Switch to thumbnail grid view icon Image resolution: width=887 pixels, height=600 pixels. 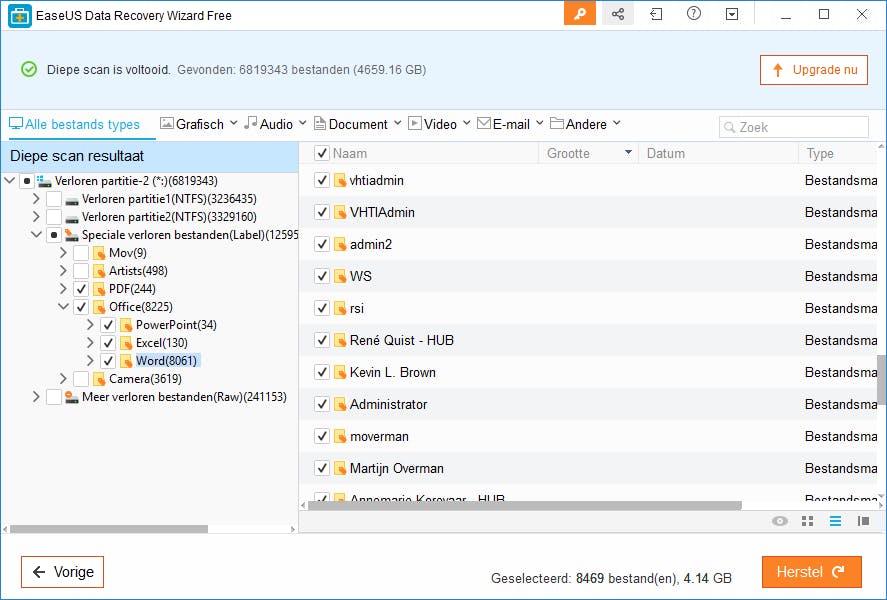tap(807, 521)
